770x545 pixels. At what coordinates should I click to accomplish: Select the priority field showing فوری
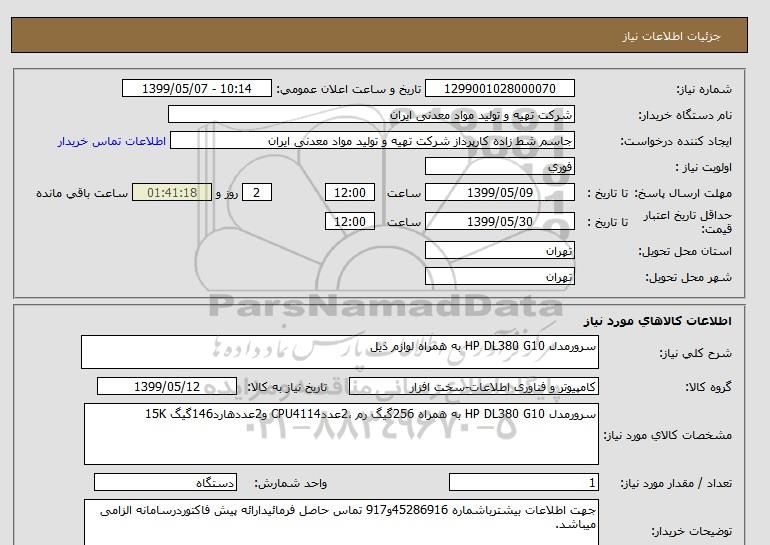(x=499, y=166)
